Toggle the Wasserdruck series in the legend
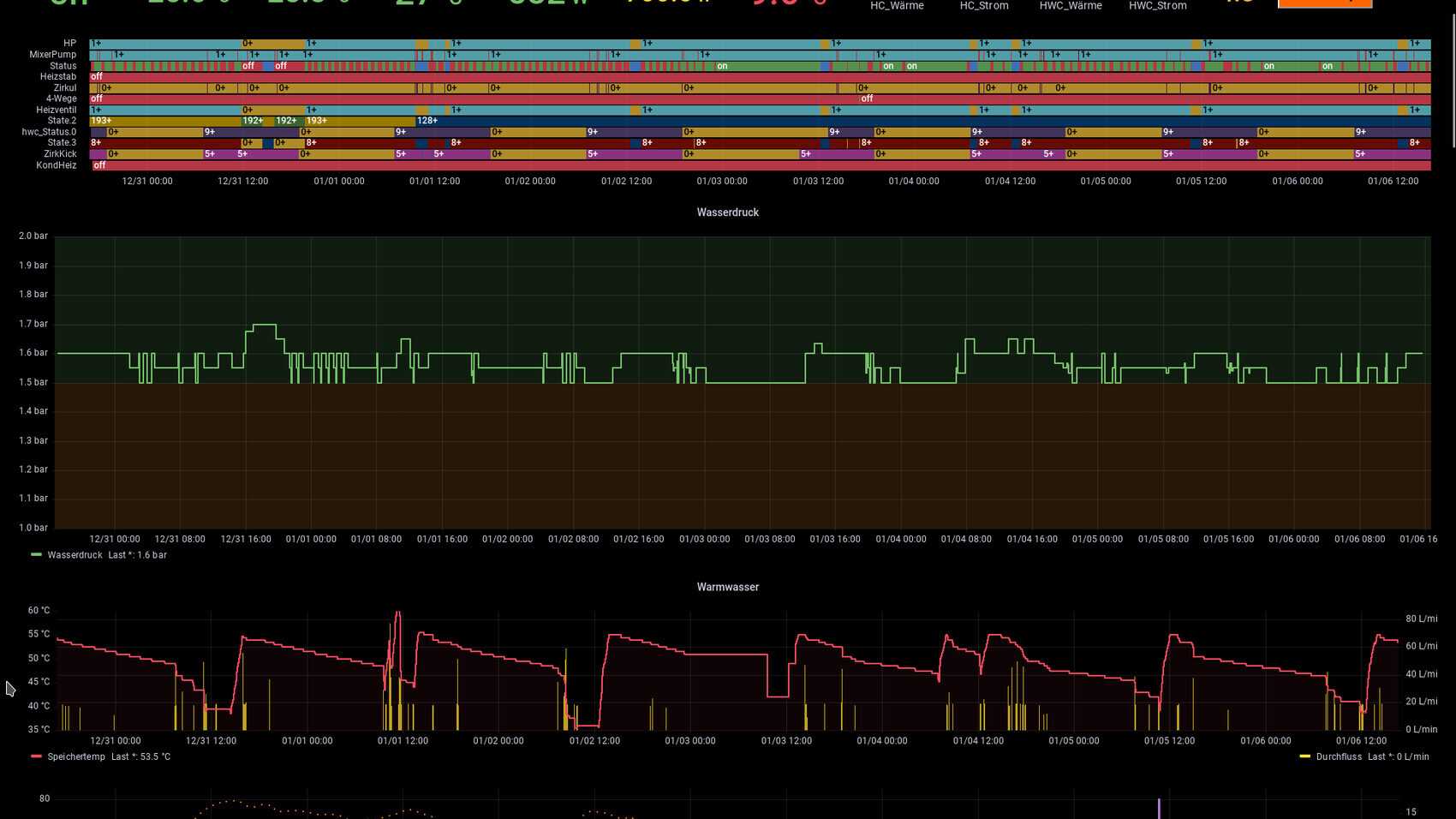The image size is (1456, 819). 75,555
